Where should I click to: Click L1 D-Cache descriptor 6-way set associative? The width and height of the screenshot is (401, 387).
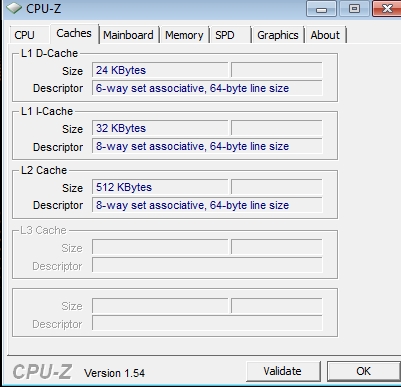click(207, 88)
